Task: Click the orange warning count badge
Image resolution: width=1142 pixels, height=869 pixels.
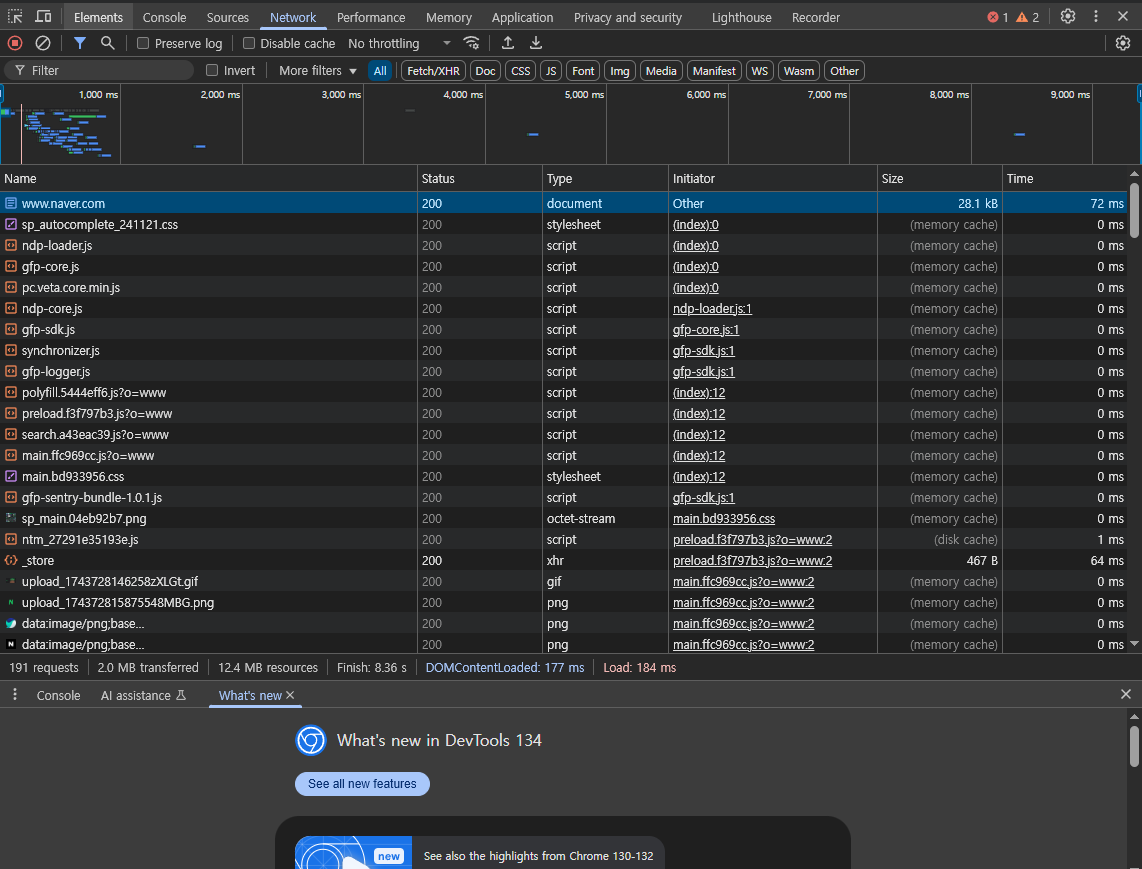Action: [x=1027, y=17]
